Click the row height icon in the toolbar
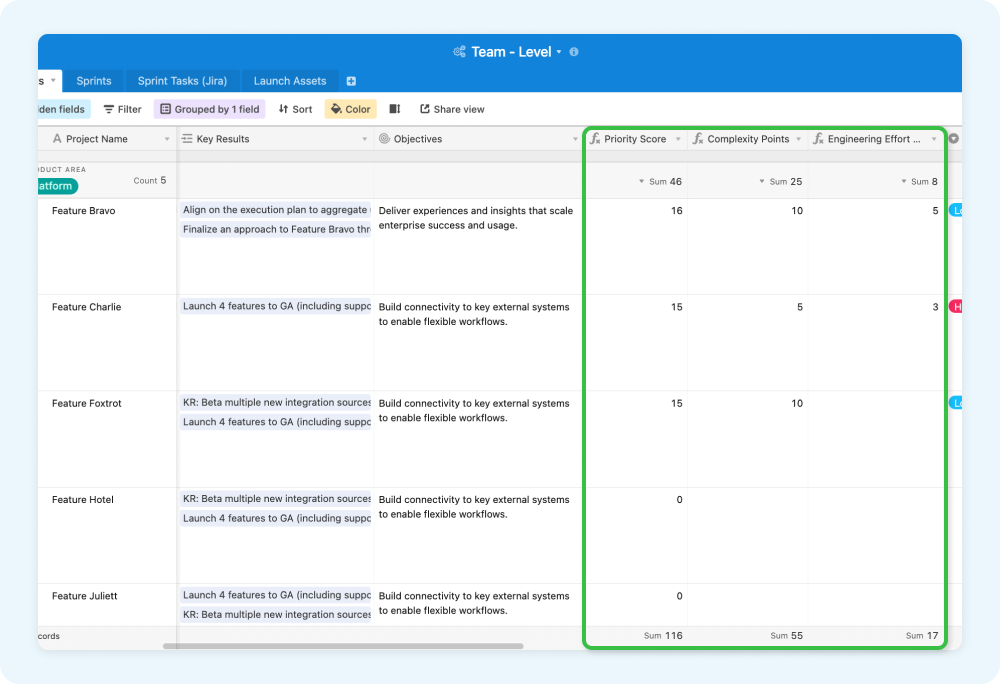Viewport: 1000px width, 684px height. coord(396,109)
